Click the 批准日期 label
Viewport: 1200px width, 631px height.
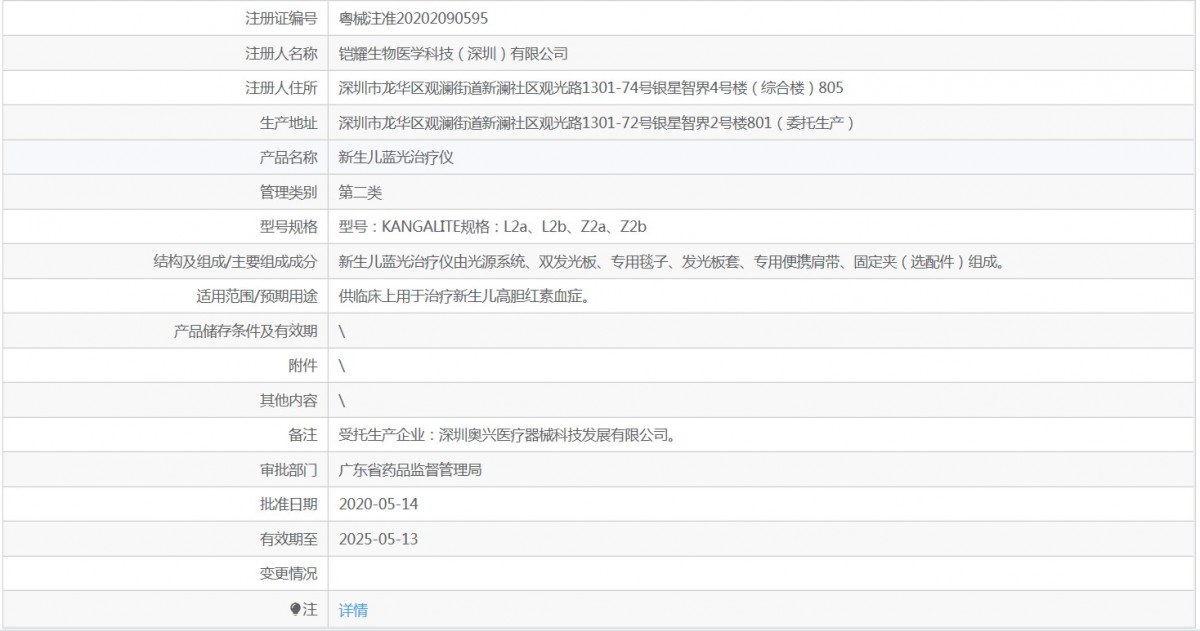288,505
